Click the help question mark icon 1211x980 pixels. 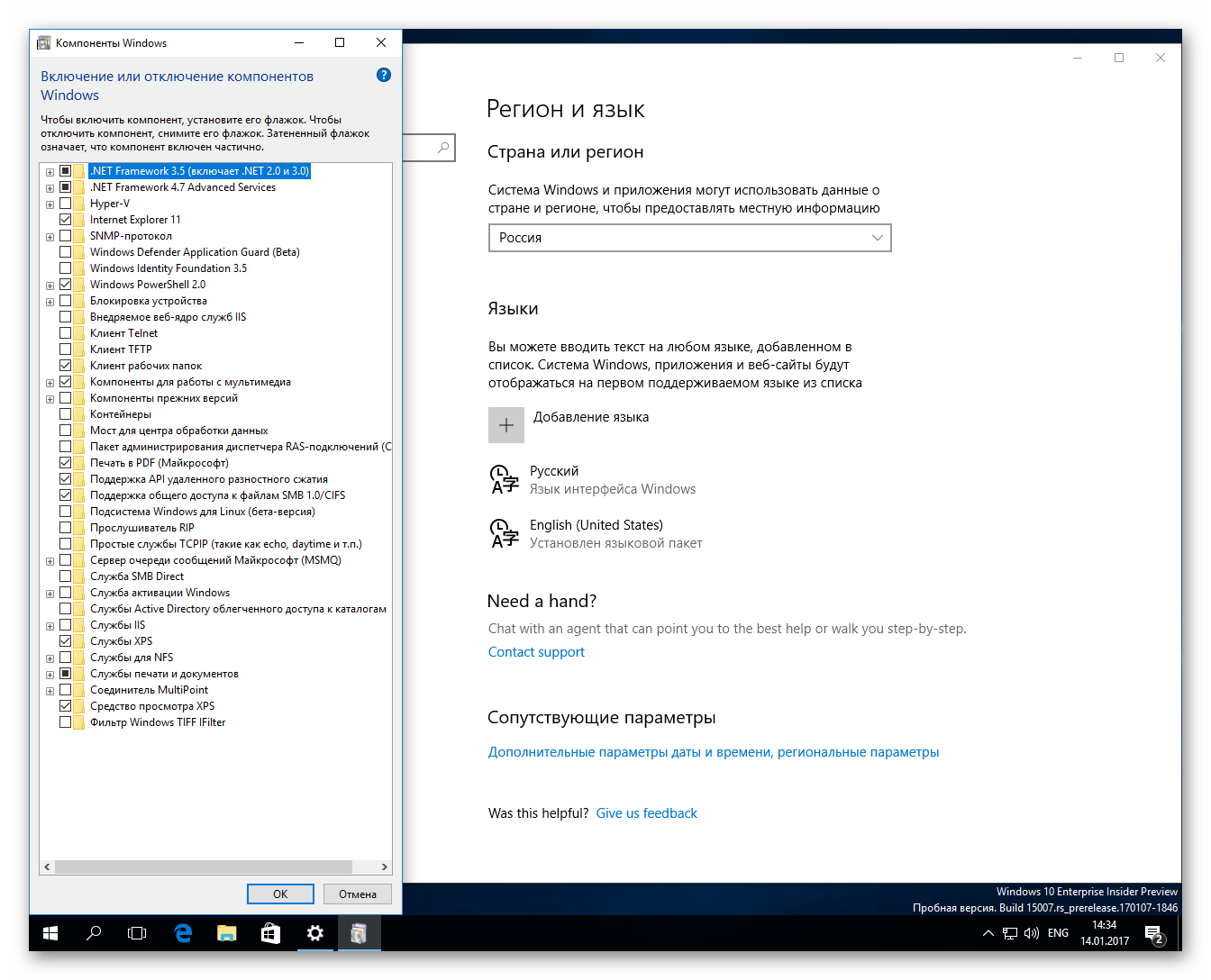point(384,75)
